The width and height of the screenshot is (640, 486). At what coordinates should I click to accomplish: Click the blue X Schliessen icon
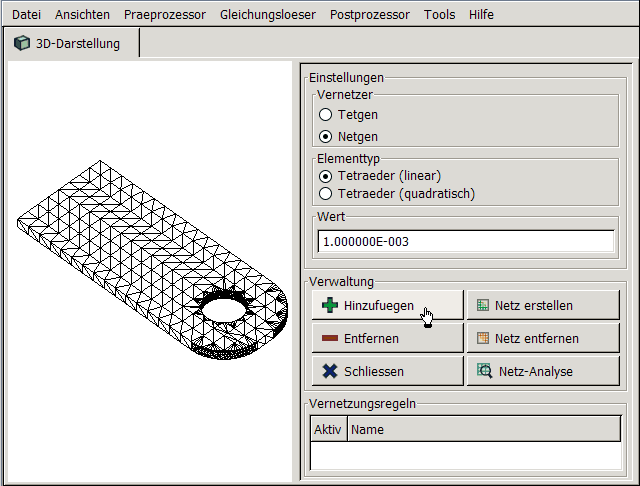[x=330, y=372]
